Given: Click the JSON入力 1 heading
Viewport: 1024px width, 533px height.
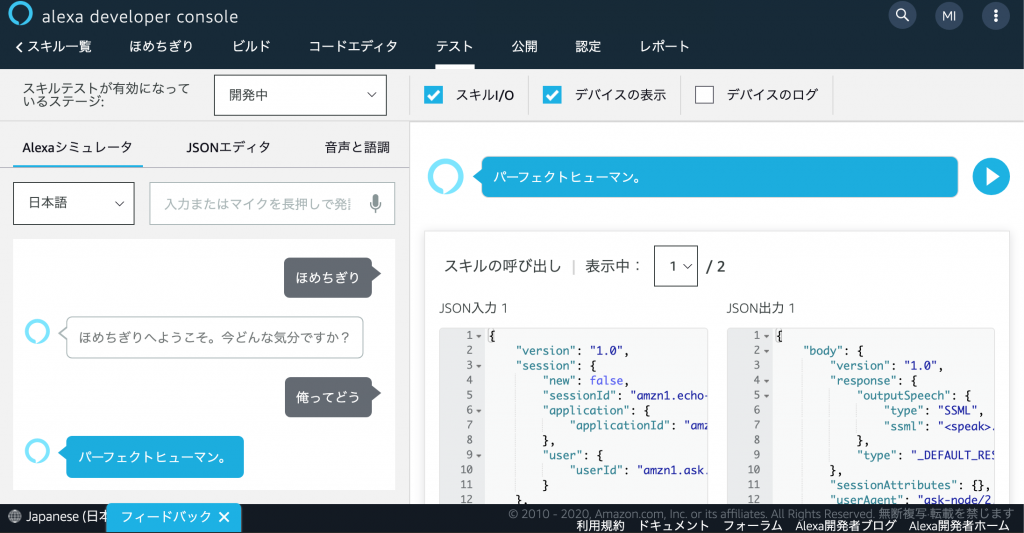Looking at the screenshot, I should point(473,308).
